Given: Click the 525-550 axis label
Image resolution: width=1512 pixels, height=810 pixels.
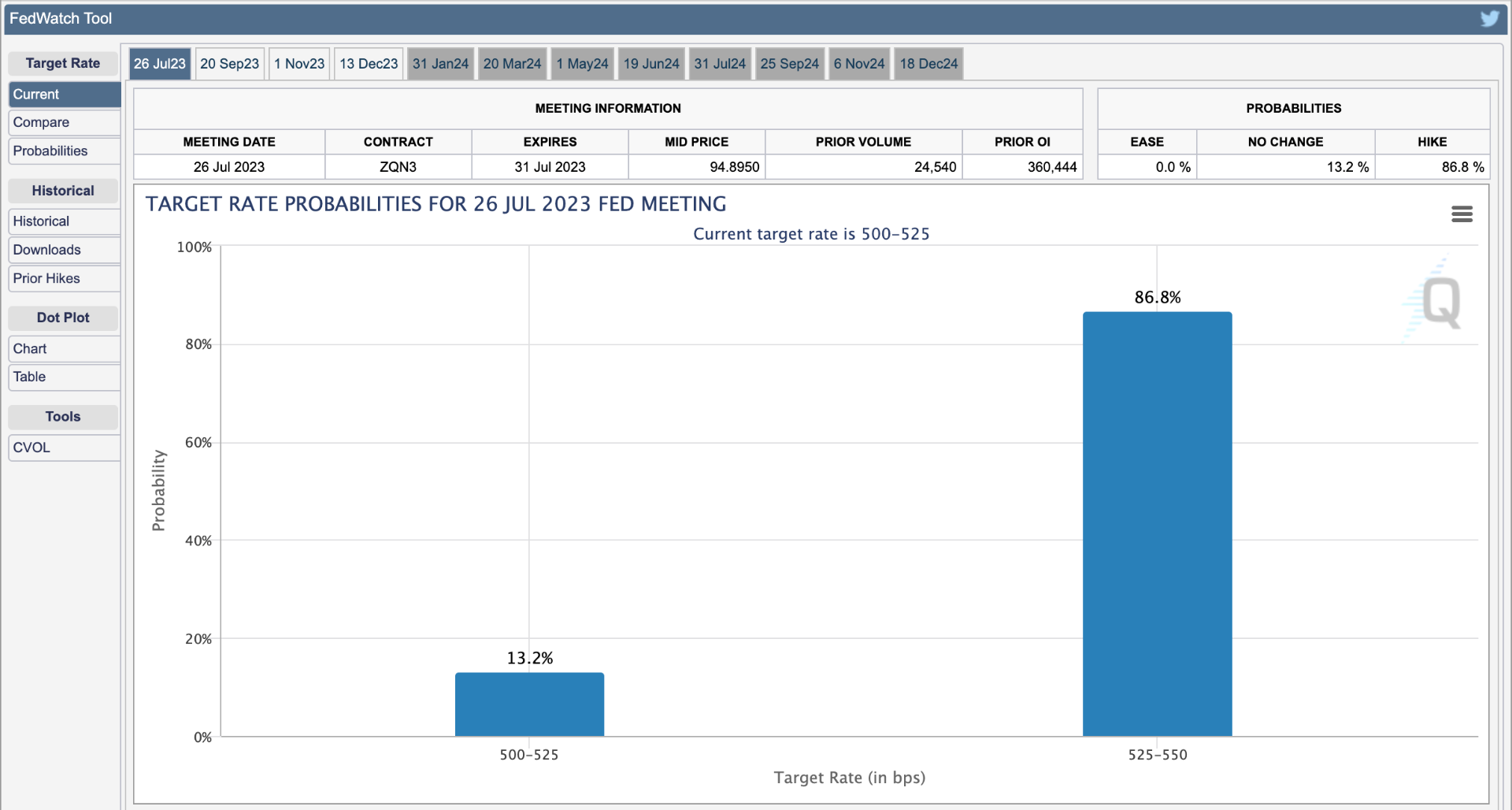Looking at the screenshot, I should pyautogui.click(x=1157, y=755).
